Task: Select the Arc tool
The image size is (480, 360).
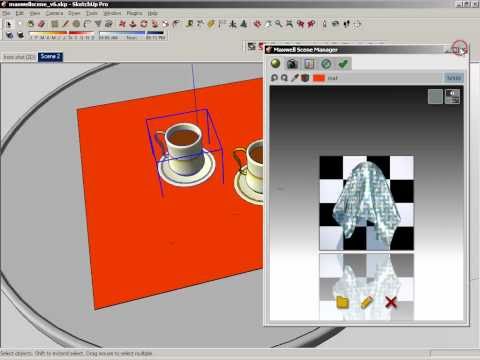Action: click(x=87, y=24)
